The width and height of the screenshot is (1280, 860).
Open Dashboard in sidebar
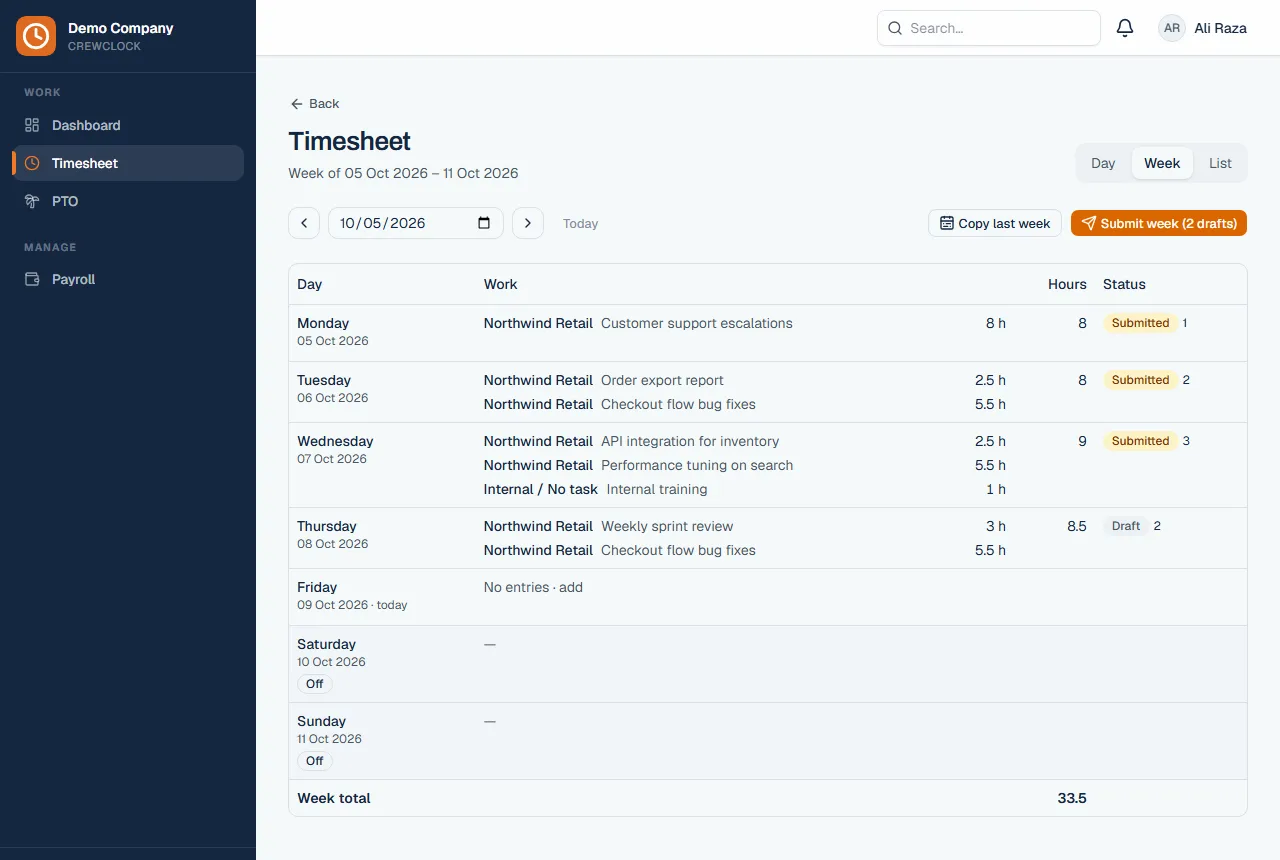coord(128,125)
